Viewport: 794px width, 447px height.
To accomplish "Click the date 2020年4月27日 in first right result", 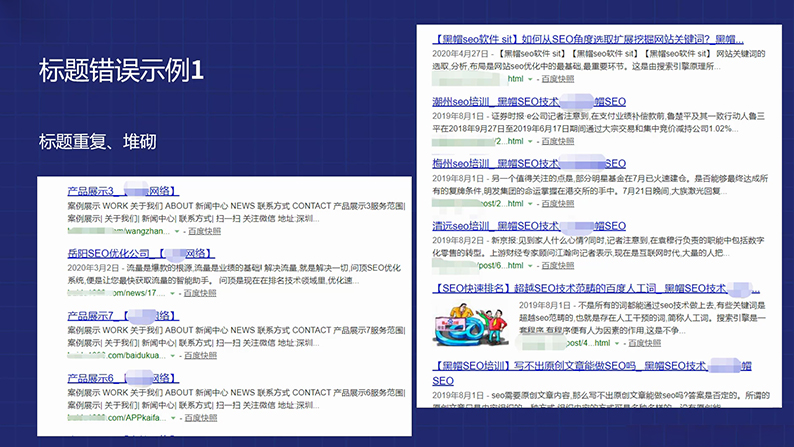I will tap(460, 54).
